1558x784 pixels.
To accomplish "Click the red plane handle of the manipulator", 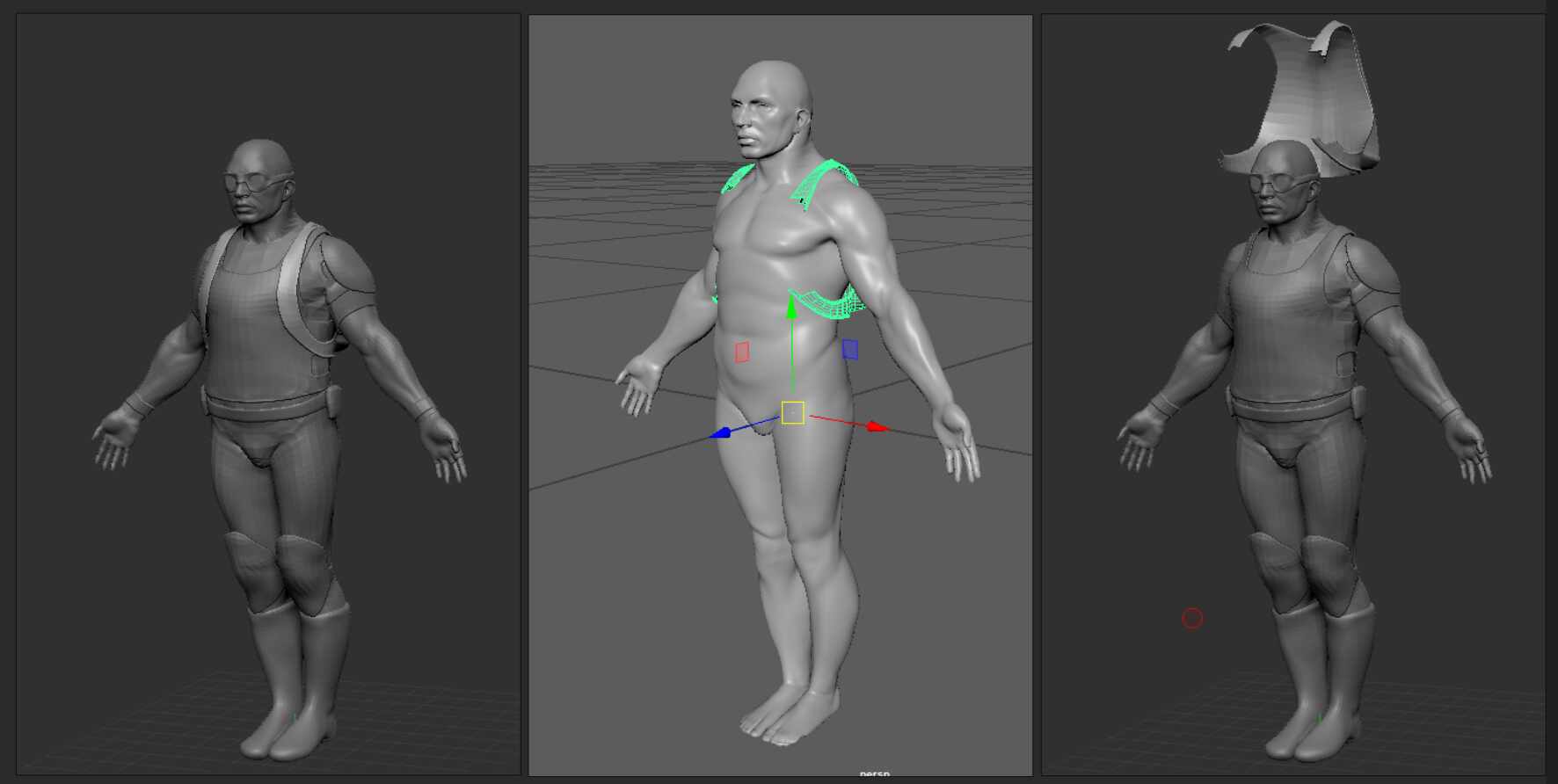I will pos(742,352).
